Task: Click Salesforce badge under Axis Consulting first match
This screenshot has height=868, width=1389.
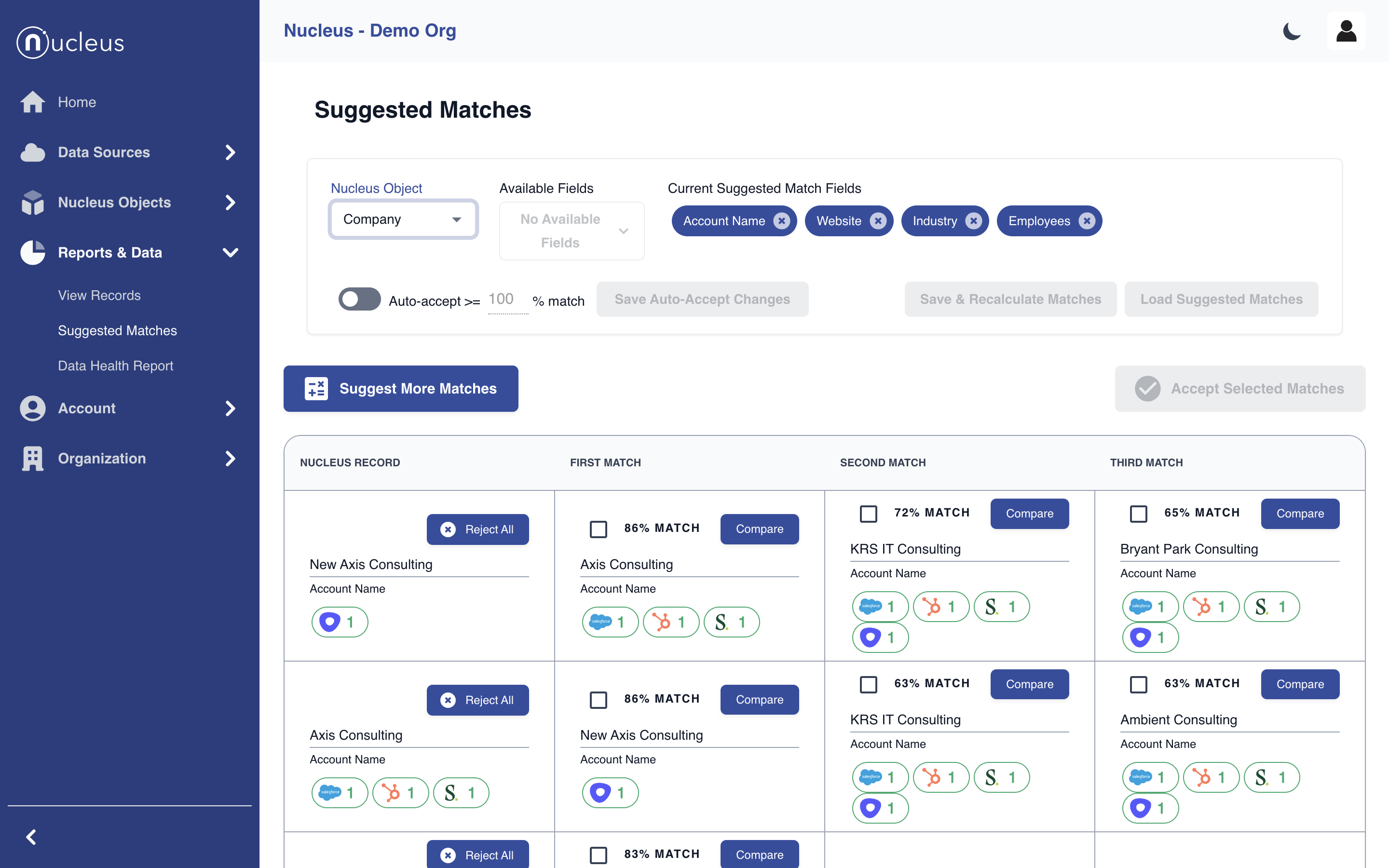Action: pos(610,622)
